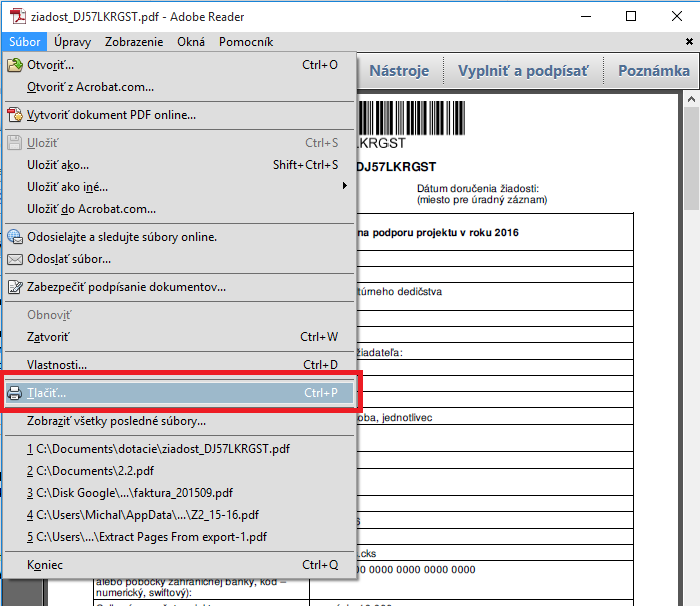Expand the Uložiť ako iné submenu arrow
Screen dimensions: 700x606
pyautogui.click(x=345, y=186)
